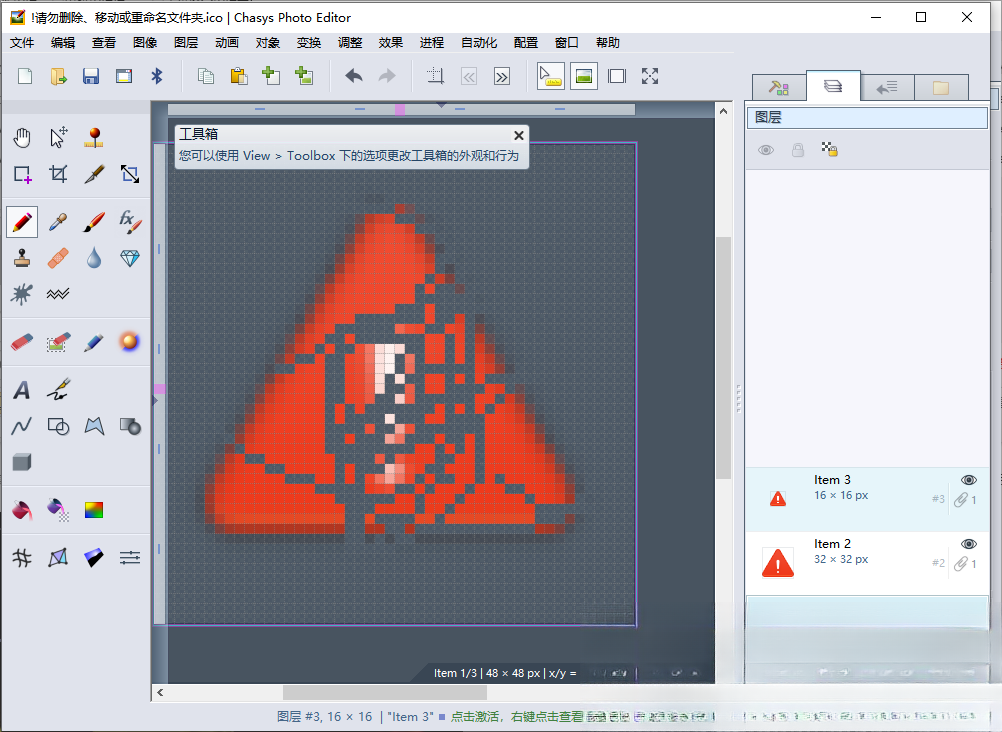This screenshot has height=732, width=1002.
Task: Select the fx effects brush tool
Action: click(x=130, y=222)
